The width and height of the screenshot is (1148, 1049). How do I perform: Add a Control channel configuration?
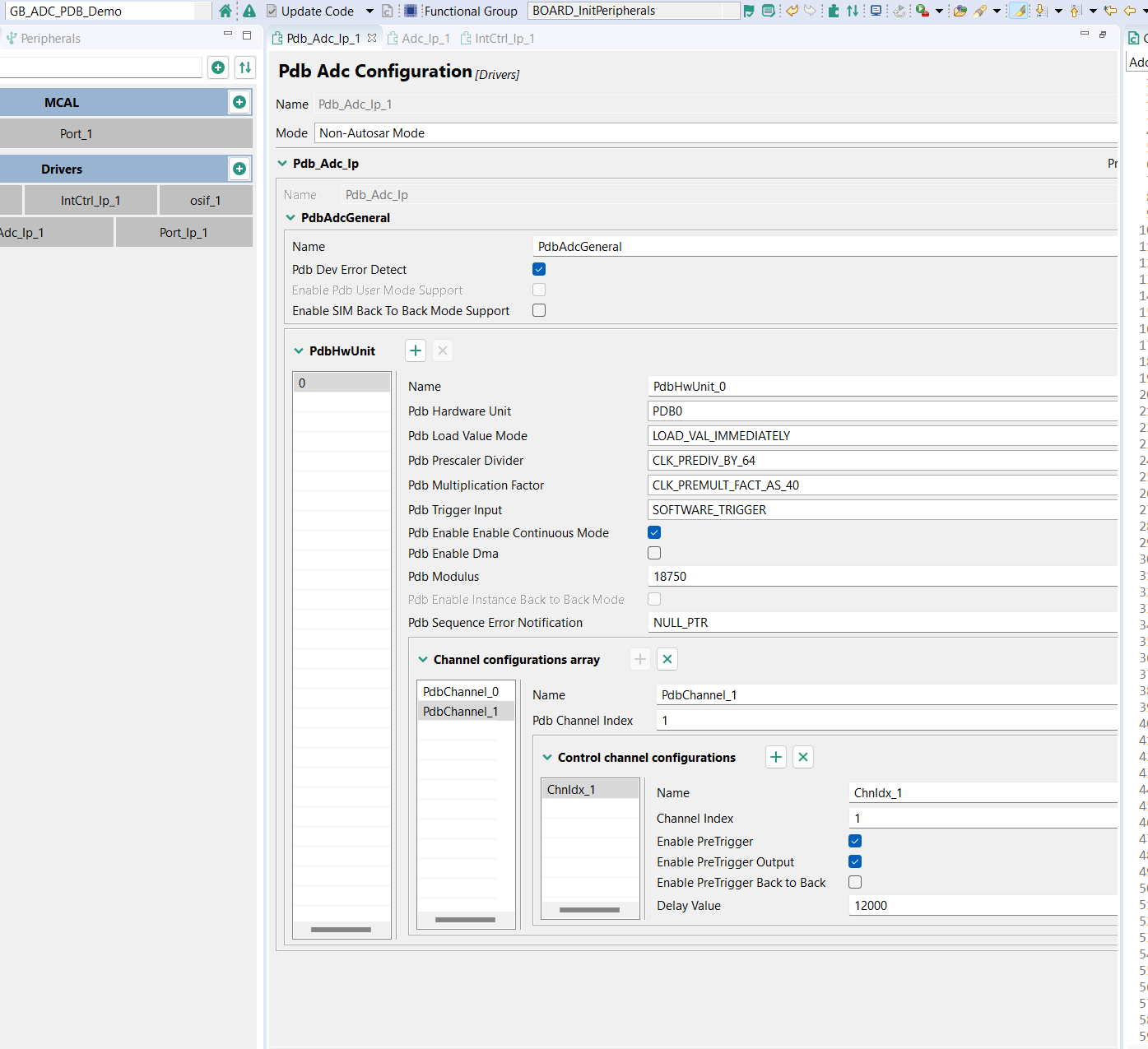pyautogui.click(x=776, y=757)
